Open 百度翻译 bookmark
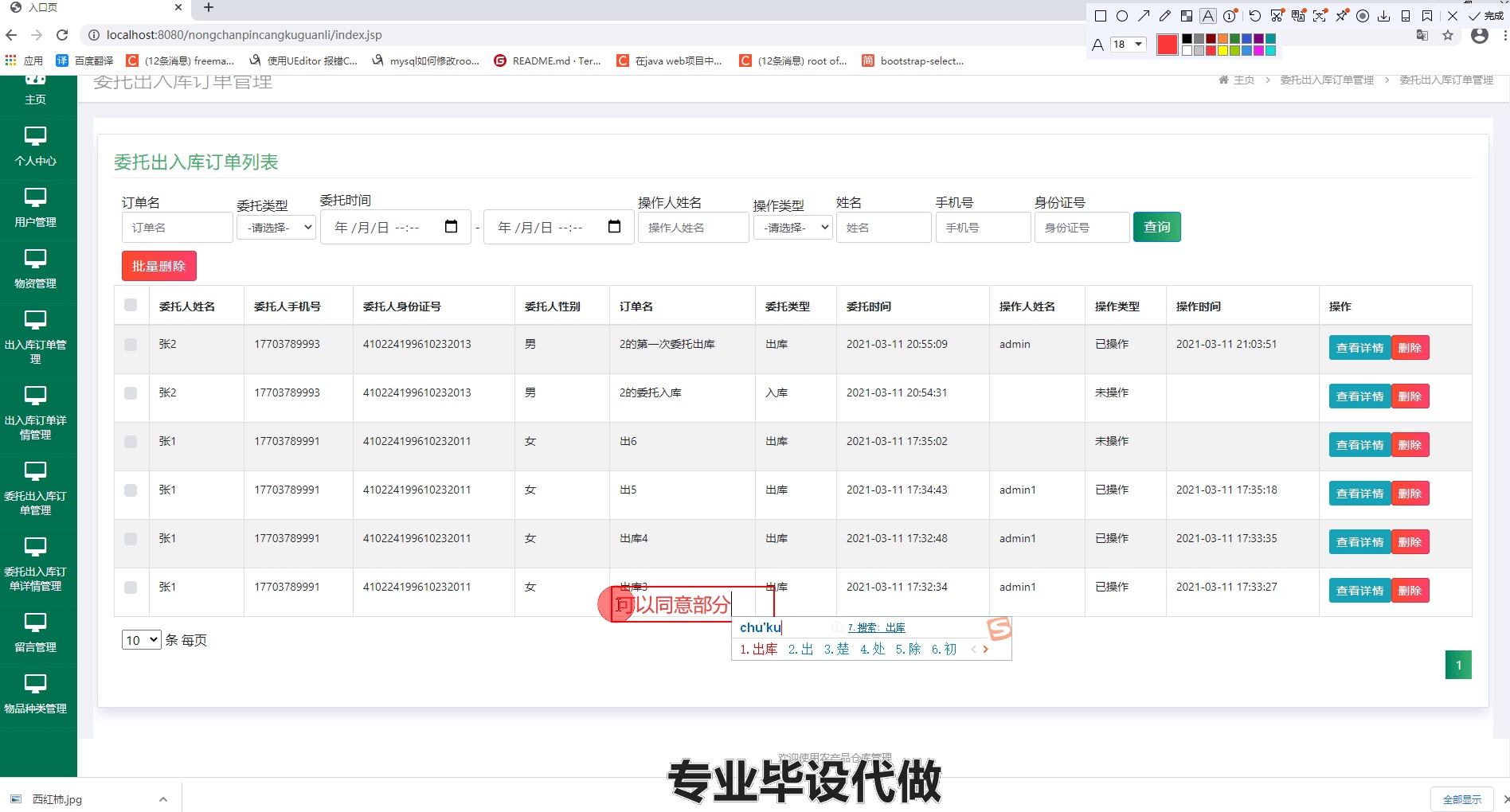The width and height of the screenshot is (1510, 812). 84,61
